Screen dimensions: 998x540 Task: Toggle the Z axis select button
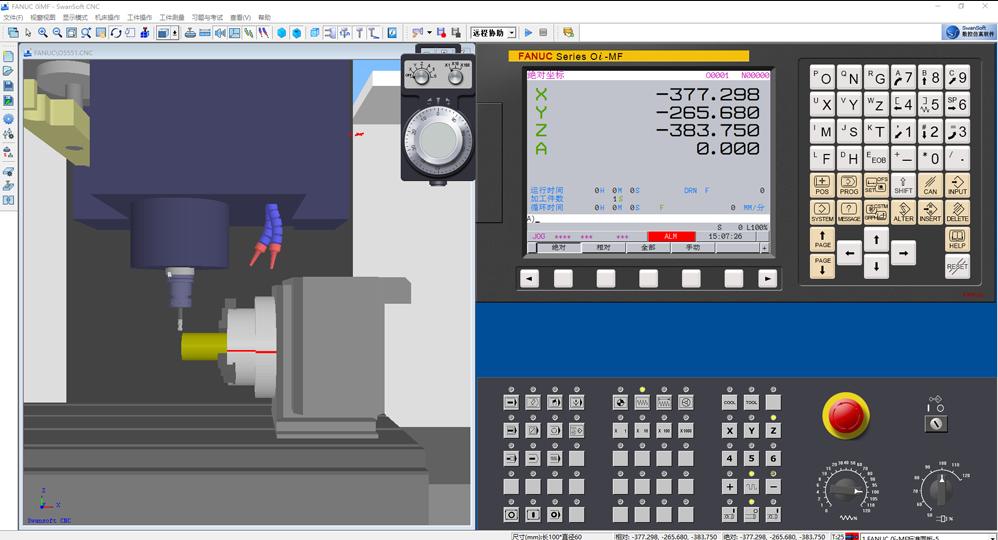[x=772, y=430]
